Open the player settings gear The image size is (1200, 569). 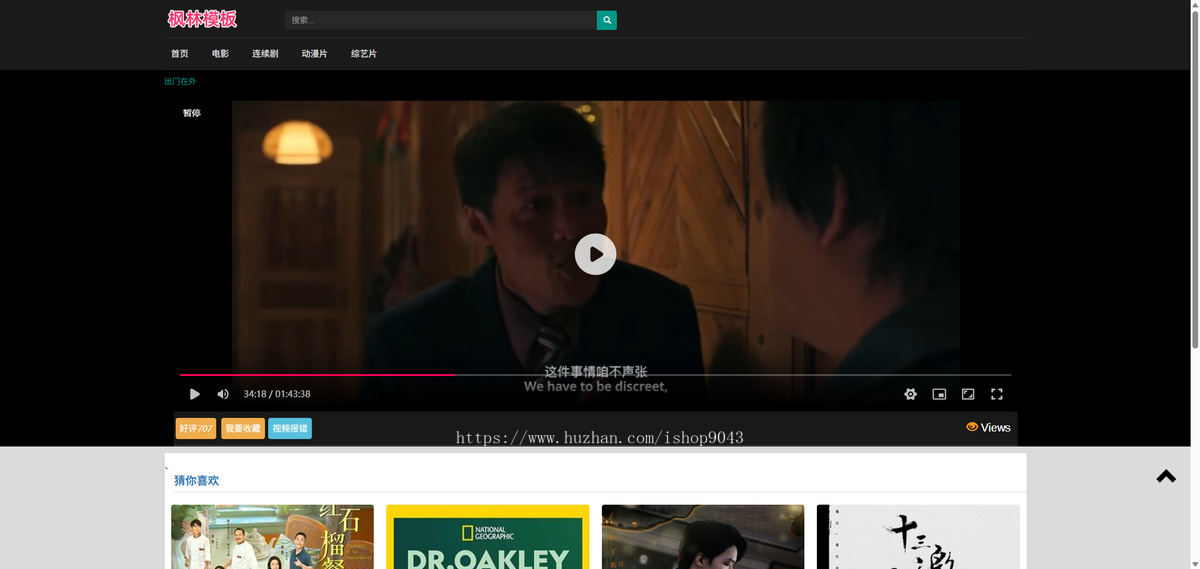tap(910, 394)
